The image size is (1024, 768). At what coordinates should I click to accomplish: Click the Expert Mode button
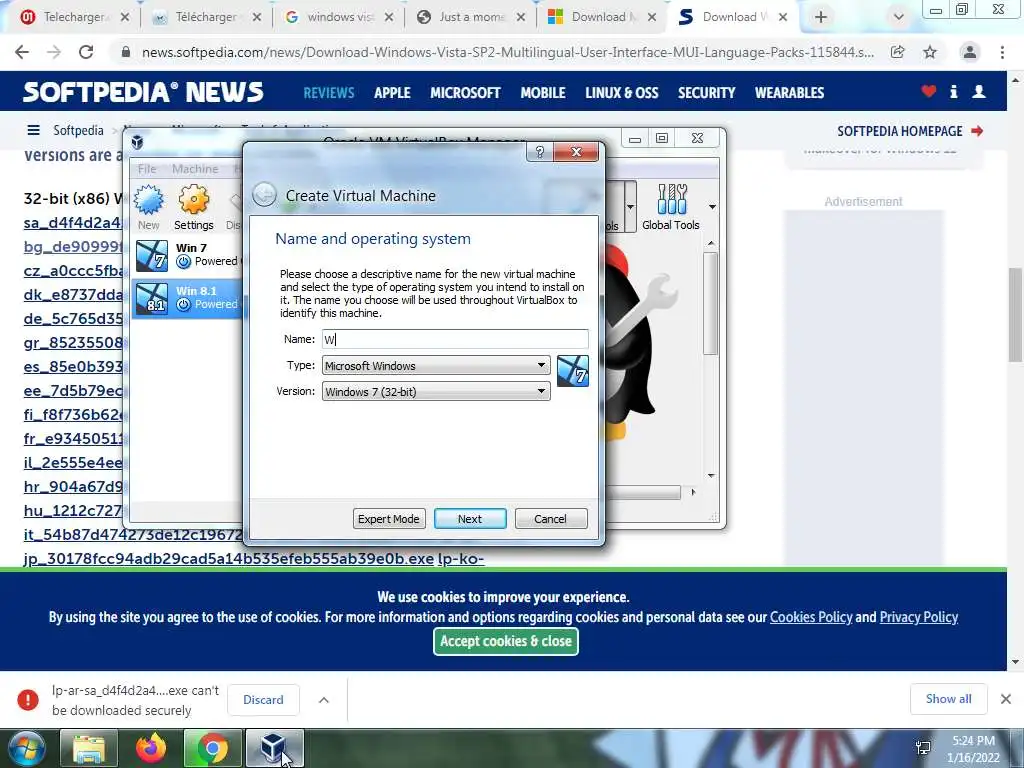pos(389,519)
